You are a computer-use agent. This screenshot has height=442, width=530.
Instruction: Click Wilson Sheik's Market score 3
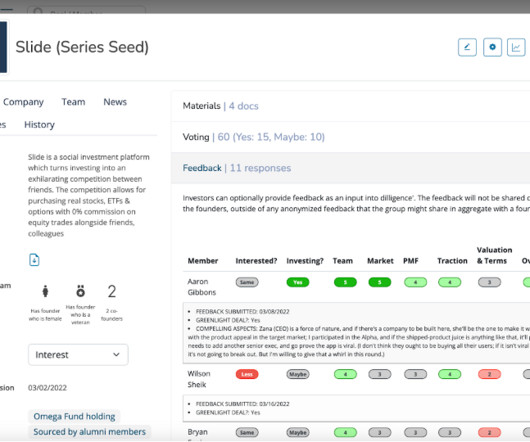point(380,374)
